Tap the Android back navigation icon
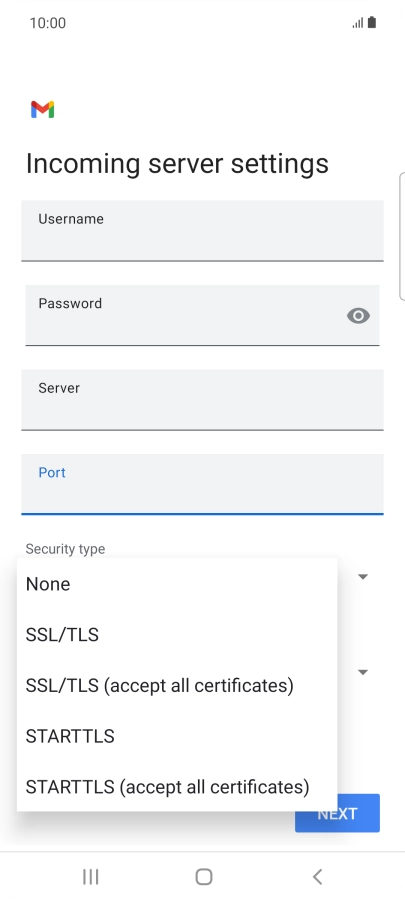The width and height of the screenshot is (405, 902). [317, 877]
